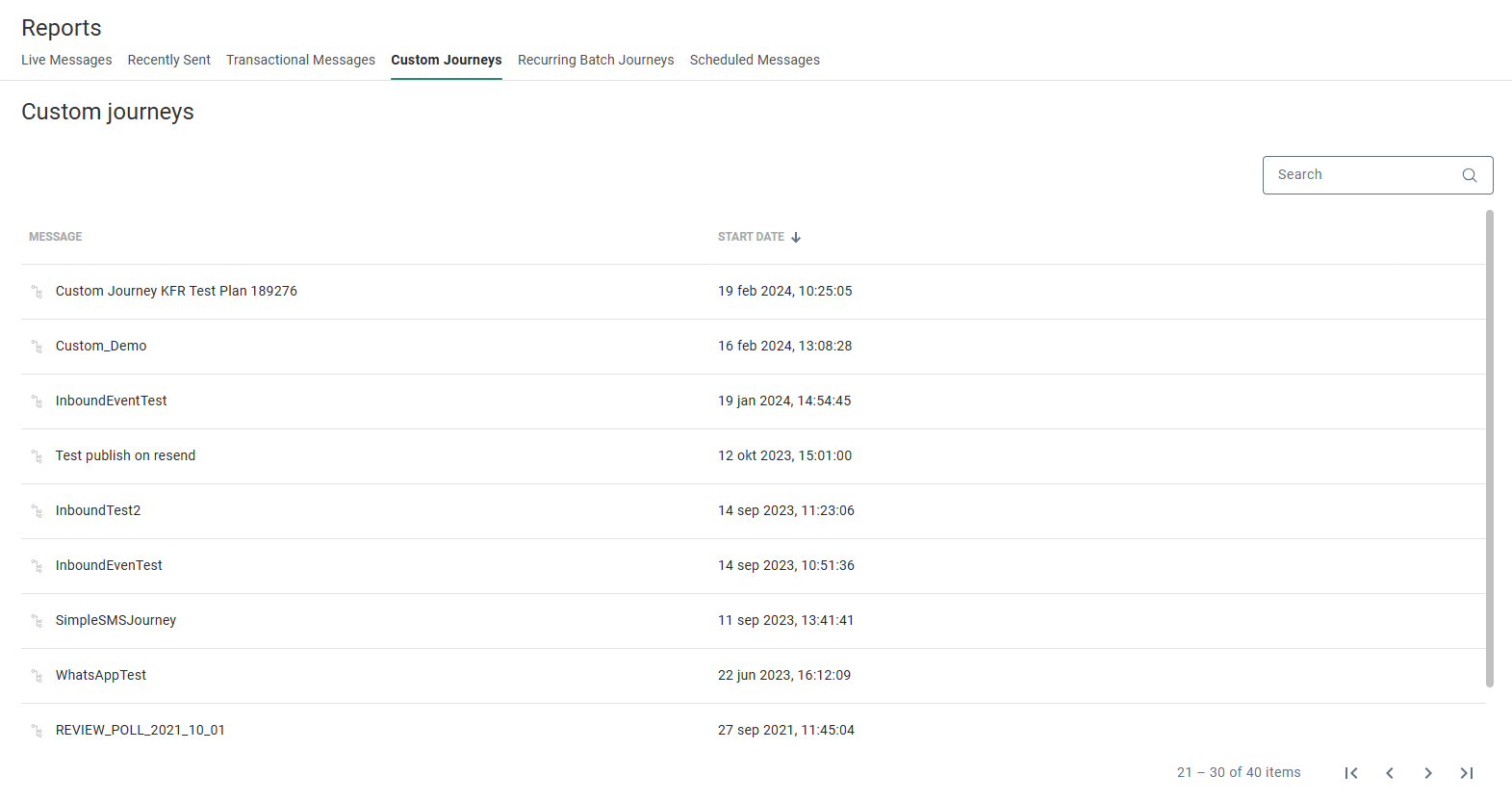
Task: Go to the next page
Action: pos(1428,773)
